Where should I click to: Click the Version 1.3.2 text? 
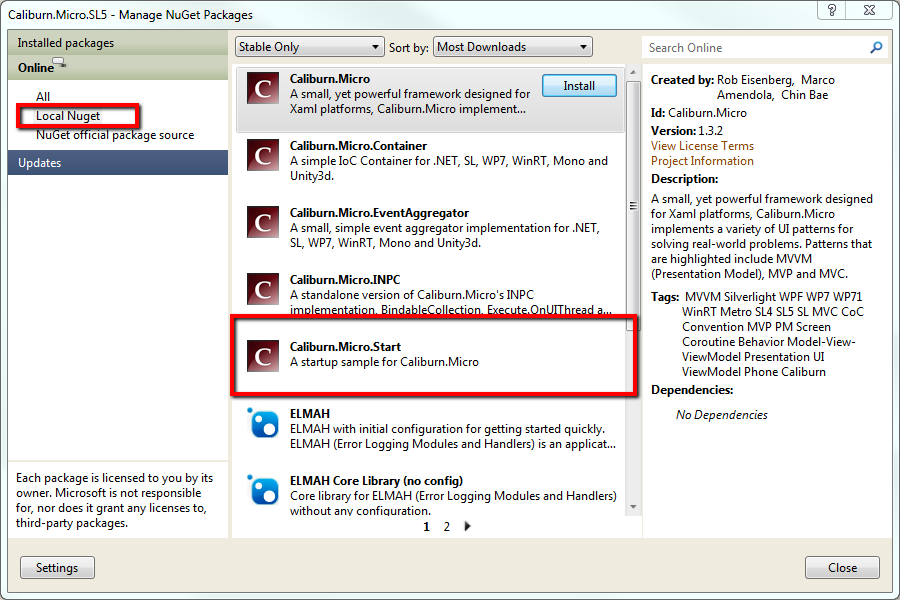click(x=687, y=131)
